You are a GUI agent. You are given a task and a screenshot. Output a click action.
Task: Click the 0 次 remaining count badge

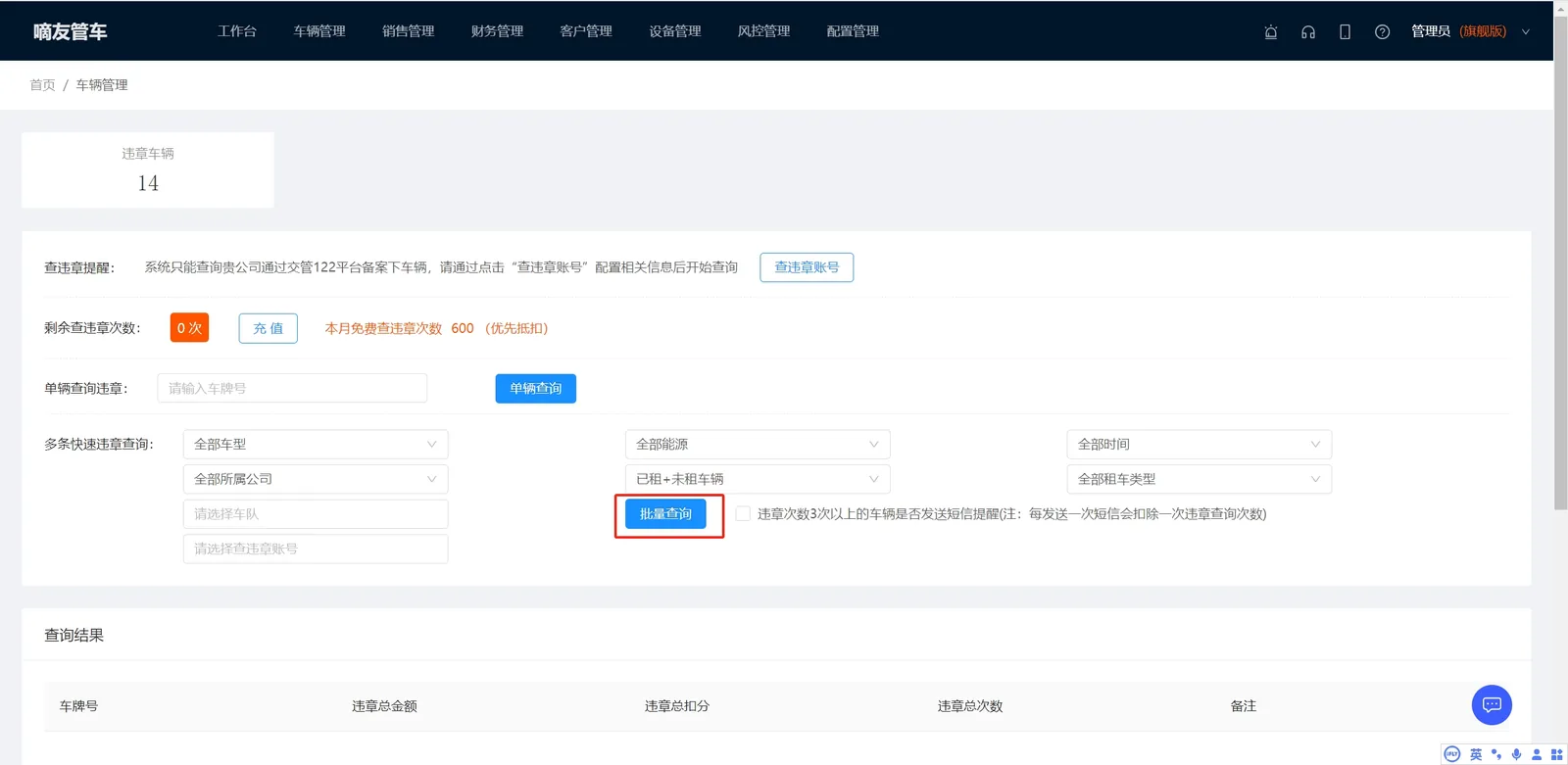189,328
